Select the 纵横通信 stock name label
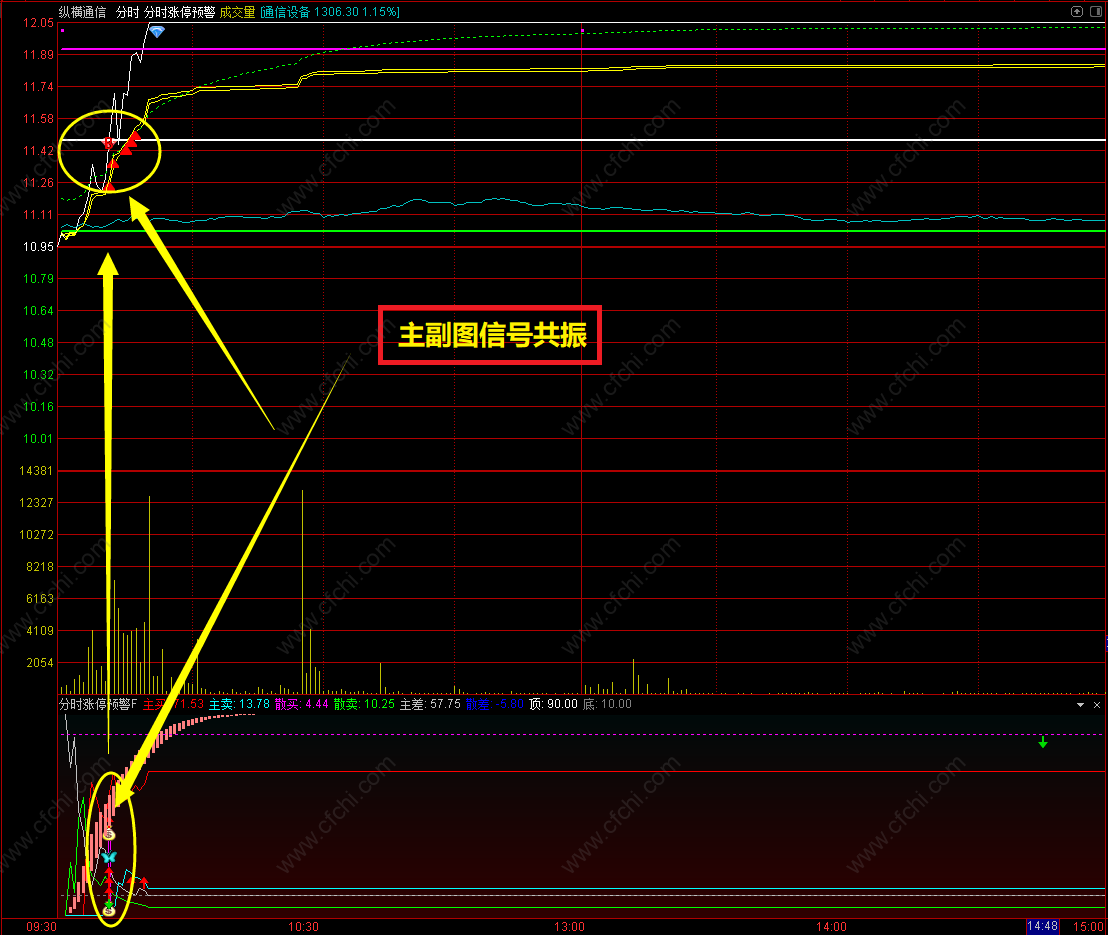Viewport: 1108px width, 935px height. coord(82,12)
